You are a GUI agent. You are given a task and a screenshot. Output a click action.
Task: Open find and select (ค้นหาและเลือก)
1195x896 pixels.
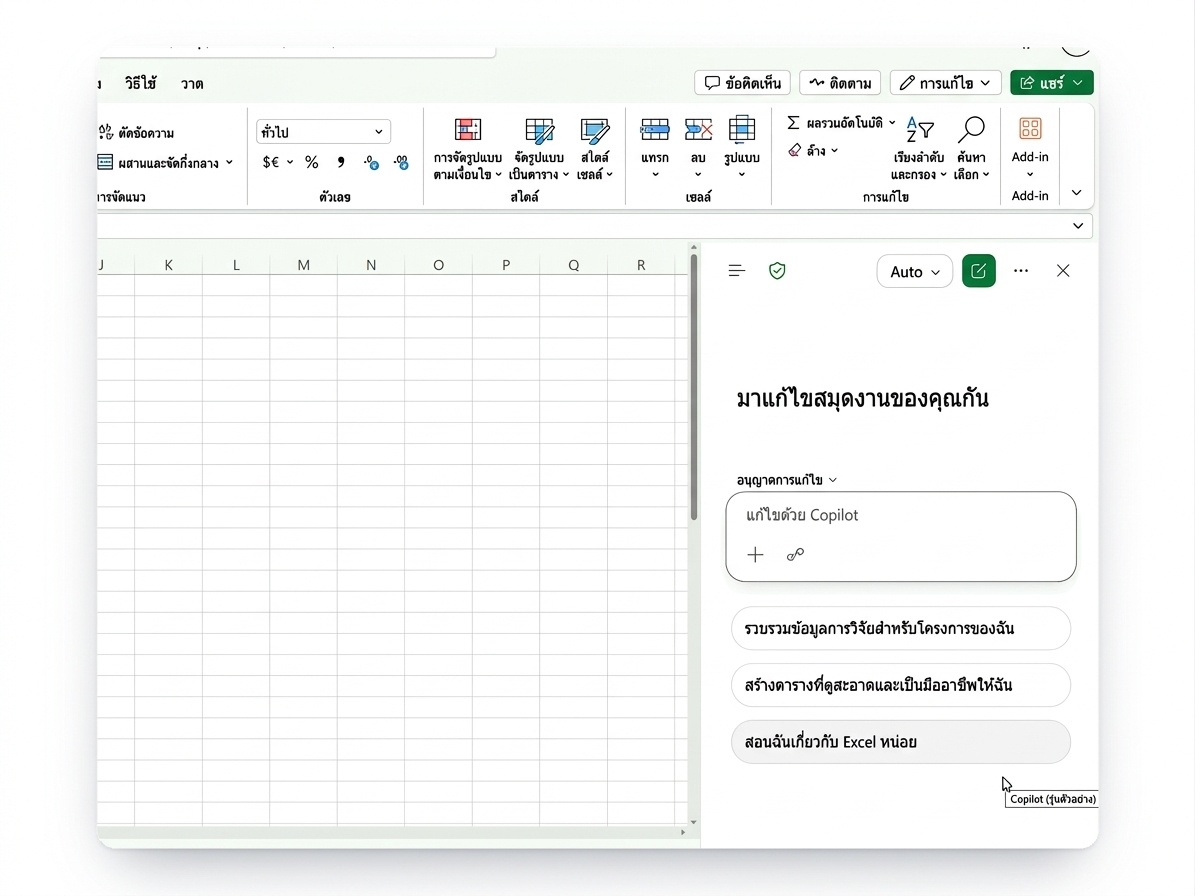tap(972, 149)
